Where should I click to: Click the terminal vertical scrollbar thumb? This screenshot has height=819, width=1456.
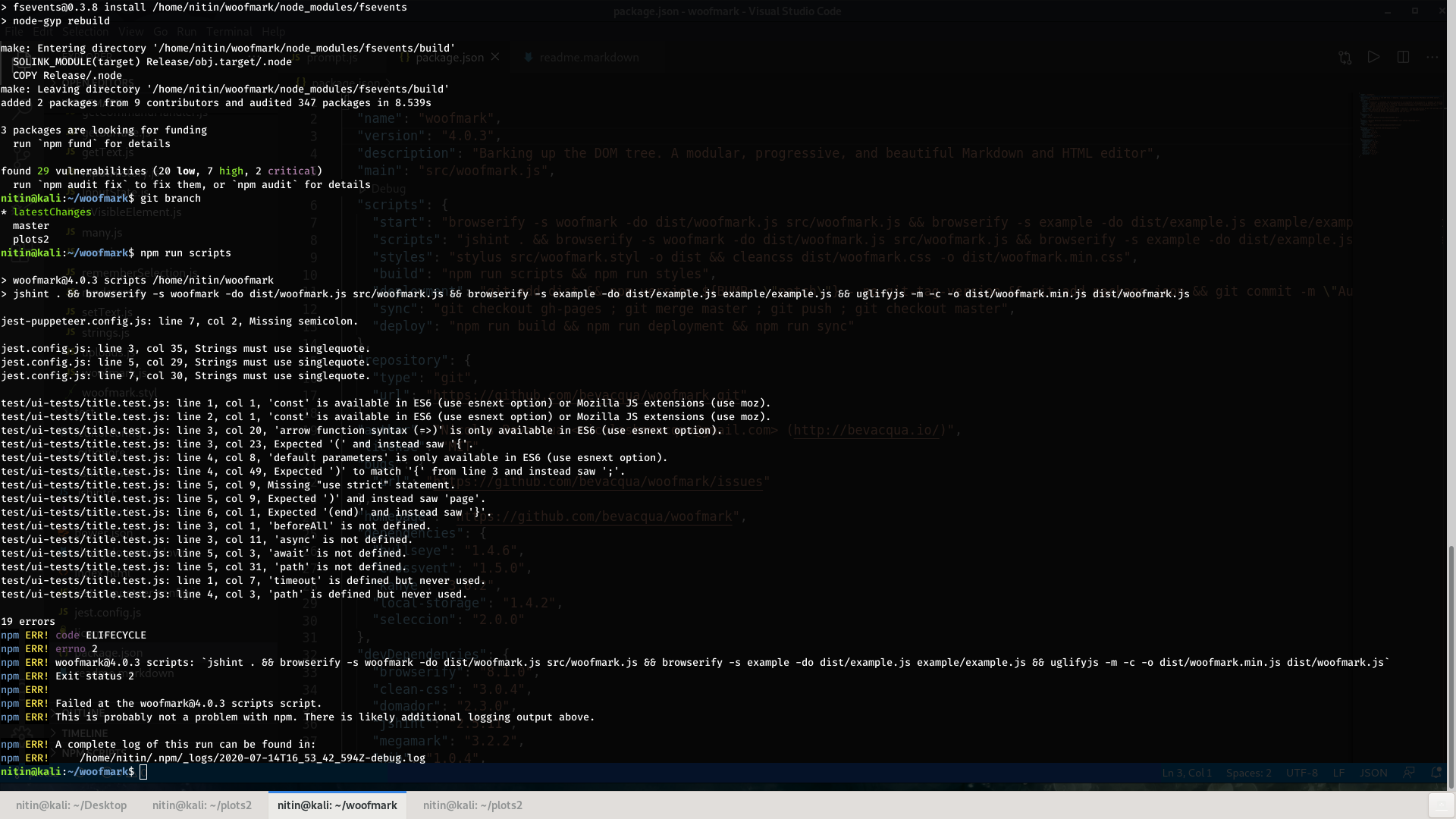(x=1450, y=667)
